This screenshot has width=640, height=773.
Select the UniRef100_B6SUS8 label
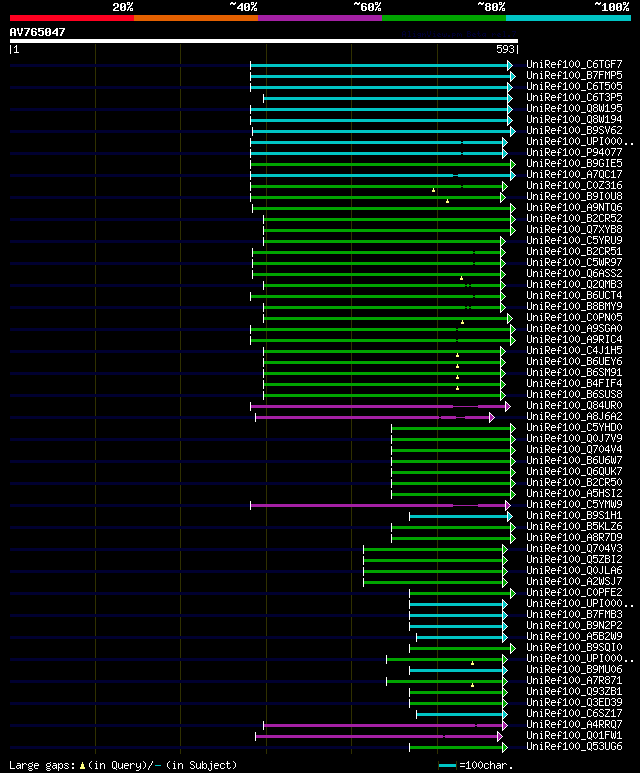click(x=574, y=394)
